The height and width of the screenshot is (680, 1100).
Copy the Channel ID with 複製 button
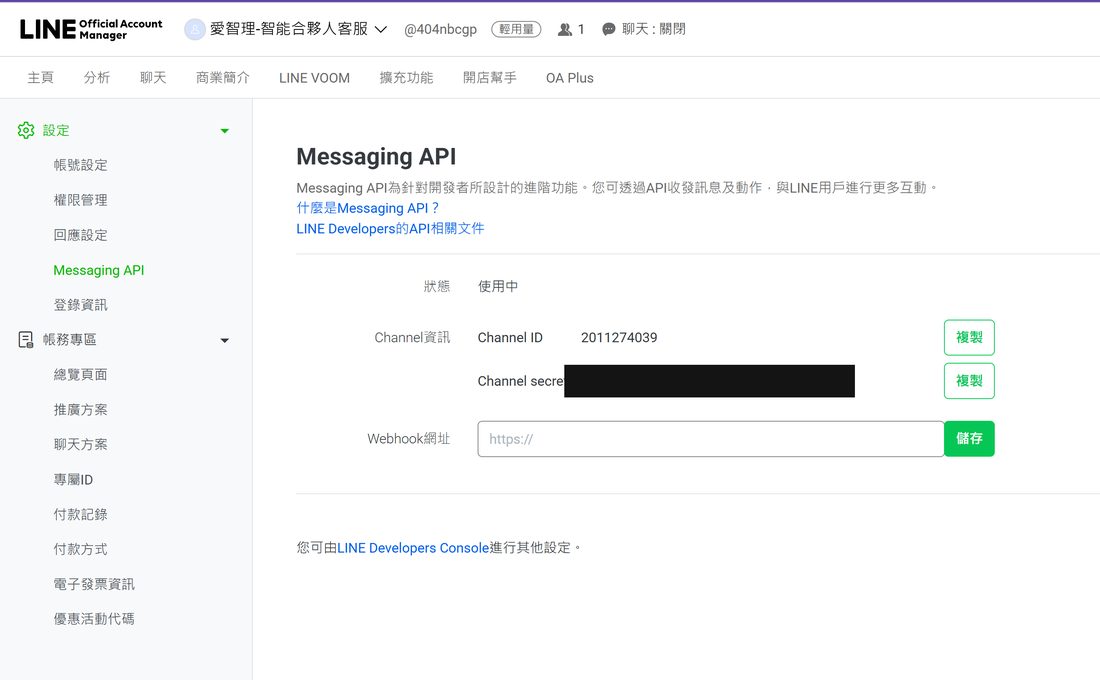pos(969,338)
